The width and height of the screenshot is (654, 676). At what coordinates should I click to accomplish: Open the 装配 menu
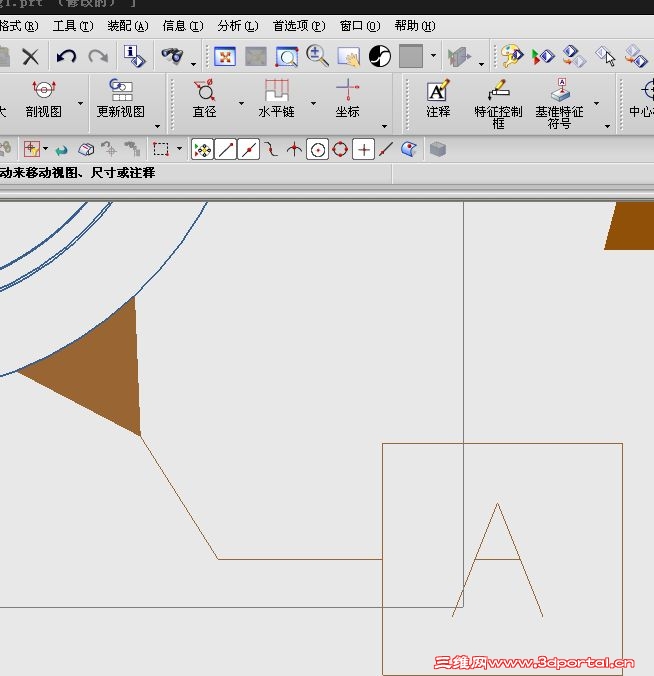128,26
